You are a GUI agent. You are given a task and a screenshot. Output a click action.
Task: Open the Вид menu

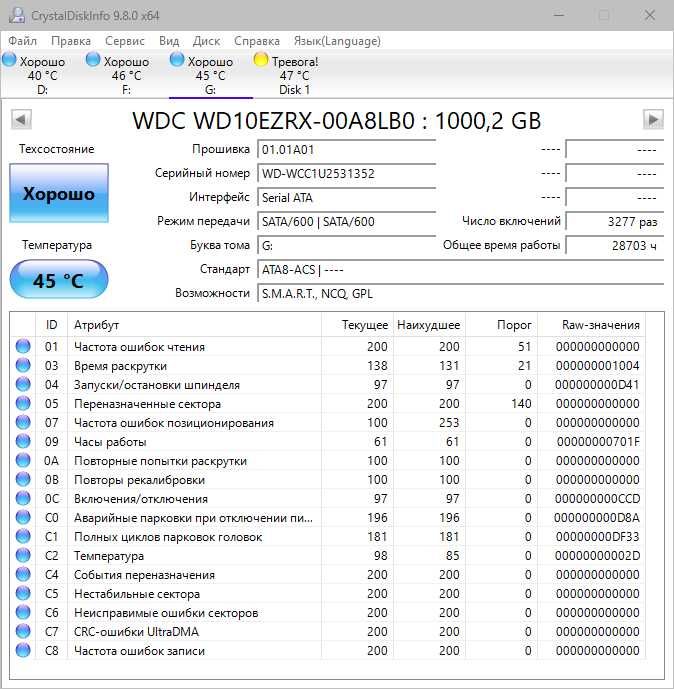pyautogui.click(x=169, y=41)
